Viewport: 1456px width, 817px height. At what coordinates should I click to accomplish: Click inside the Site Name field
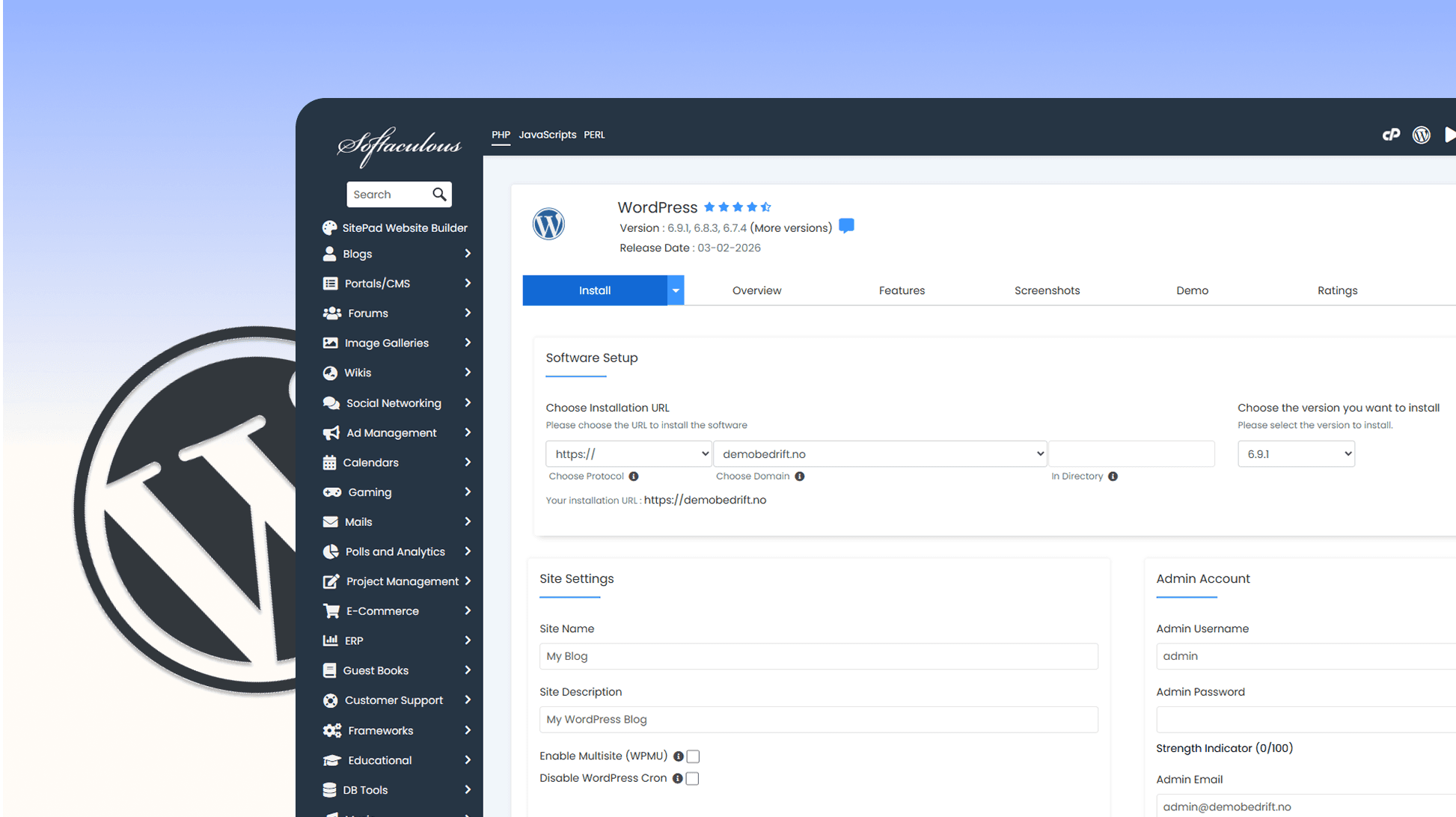(x=818, y=656)
